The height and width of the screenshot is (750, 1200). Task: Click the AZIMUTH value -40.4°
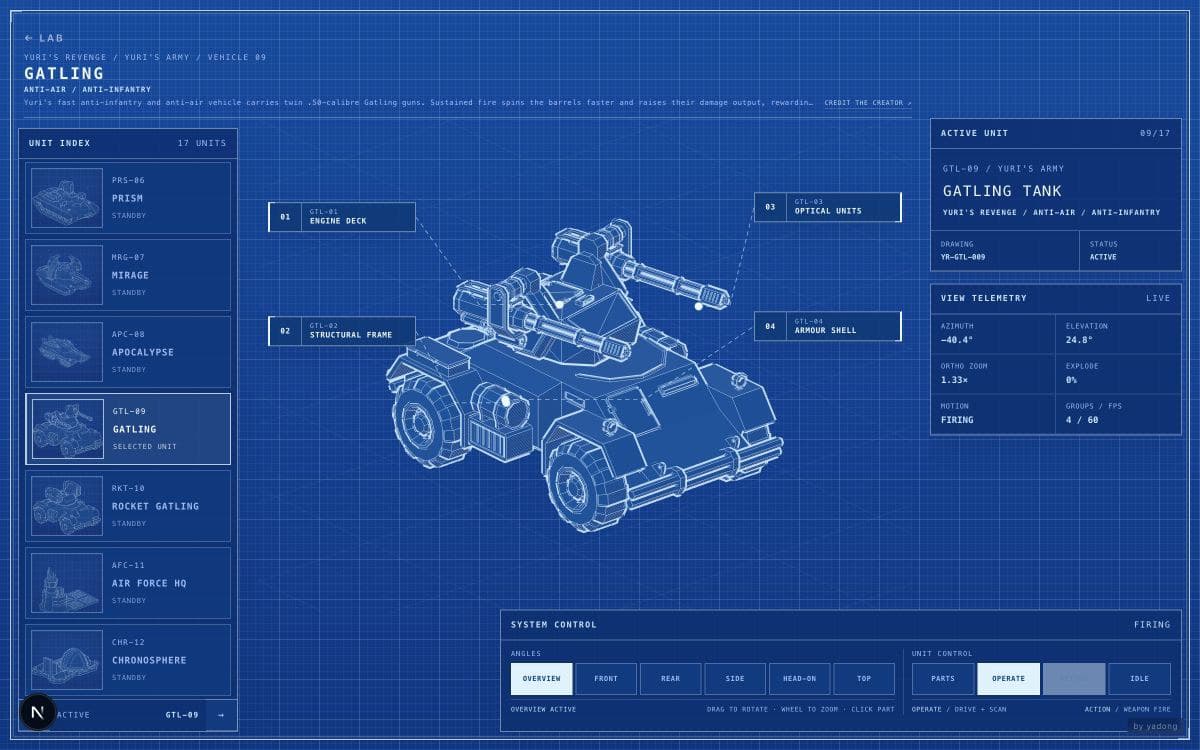pos(957,340)
